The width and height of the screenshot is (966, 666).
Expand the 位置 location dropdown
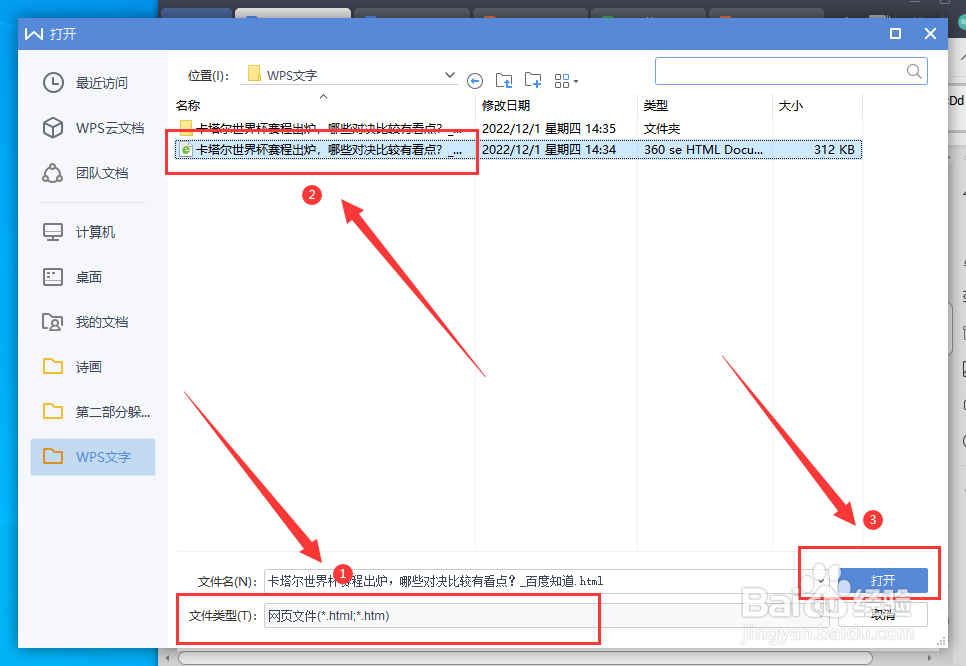pos(450,75)
